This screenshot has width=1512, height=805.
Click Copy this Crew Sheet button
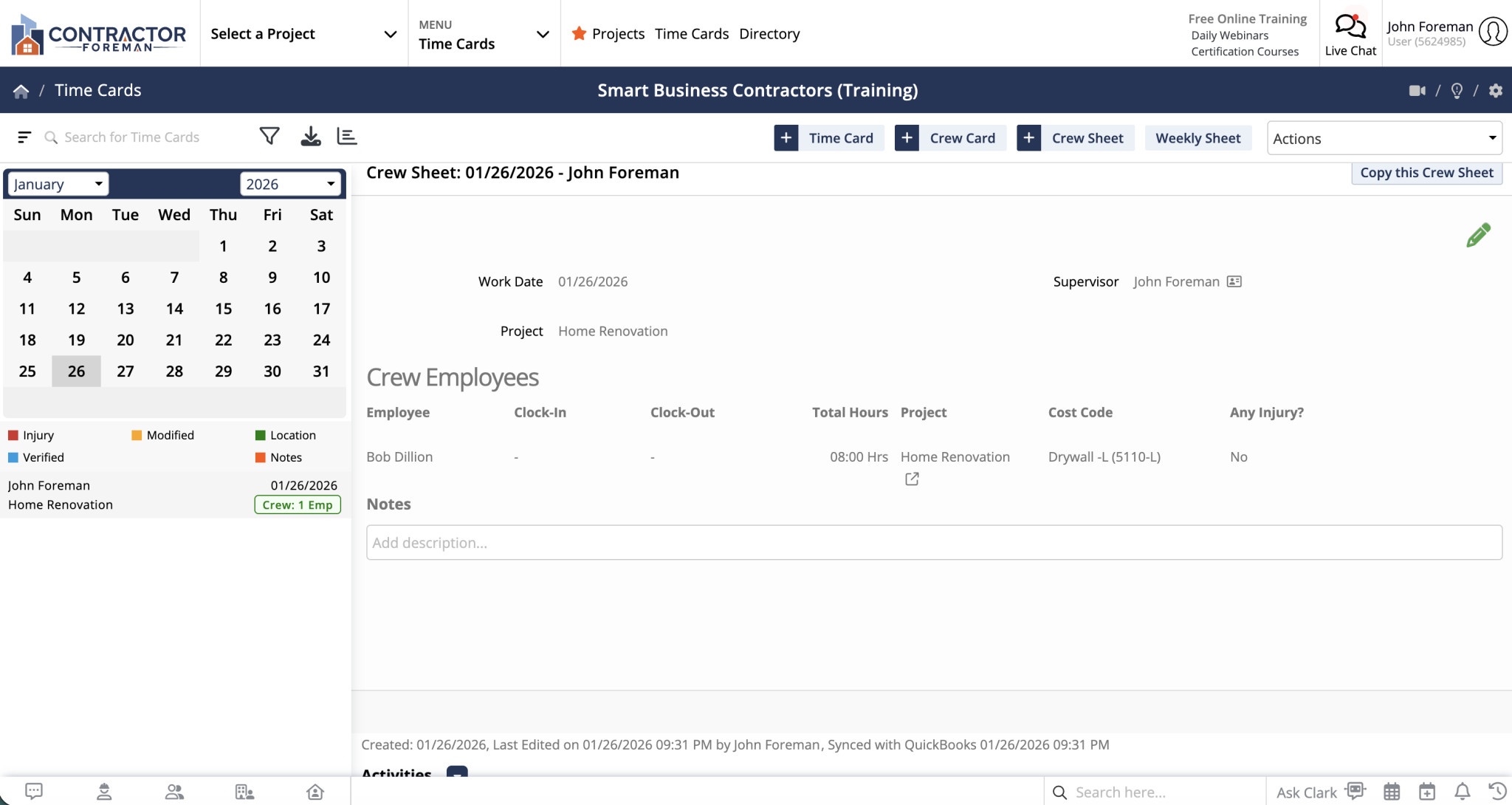point(1426,173)
